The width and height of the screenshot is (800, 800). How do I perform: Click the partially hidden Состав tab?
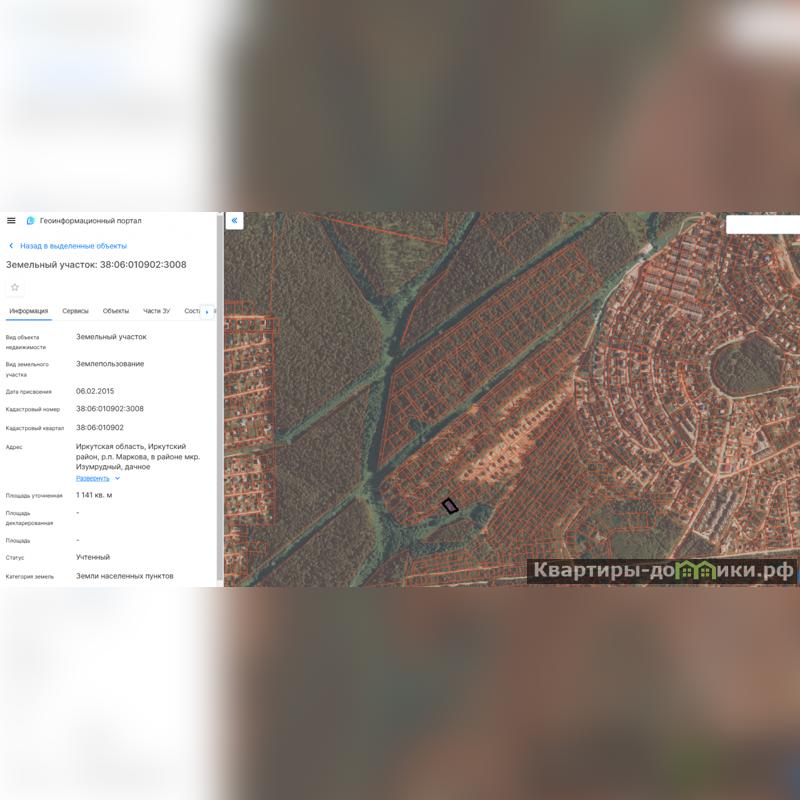click(x=192, y=311)
